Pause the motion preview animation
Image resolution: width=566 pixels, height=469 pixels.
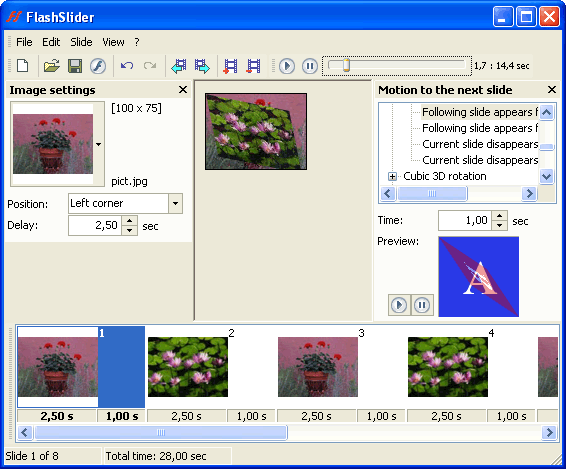(422, 305)
